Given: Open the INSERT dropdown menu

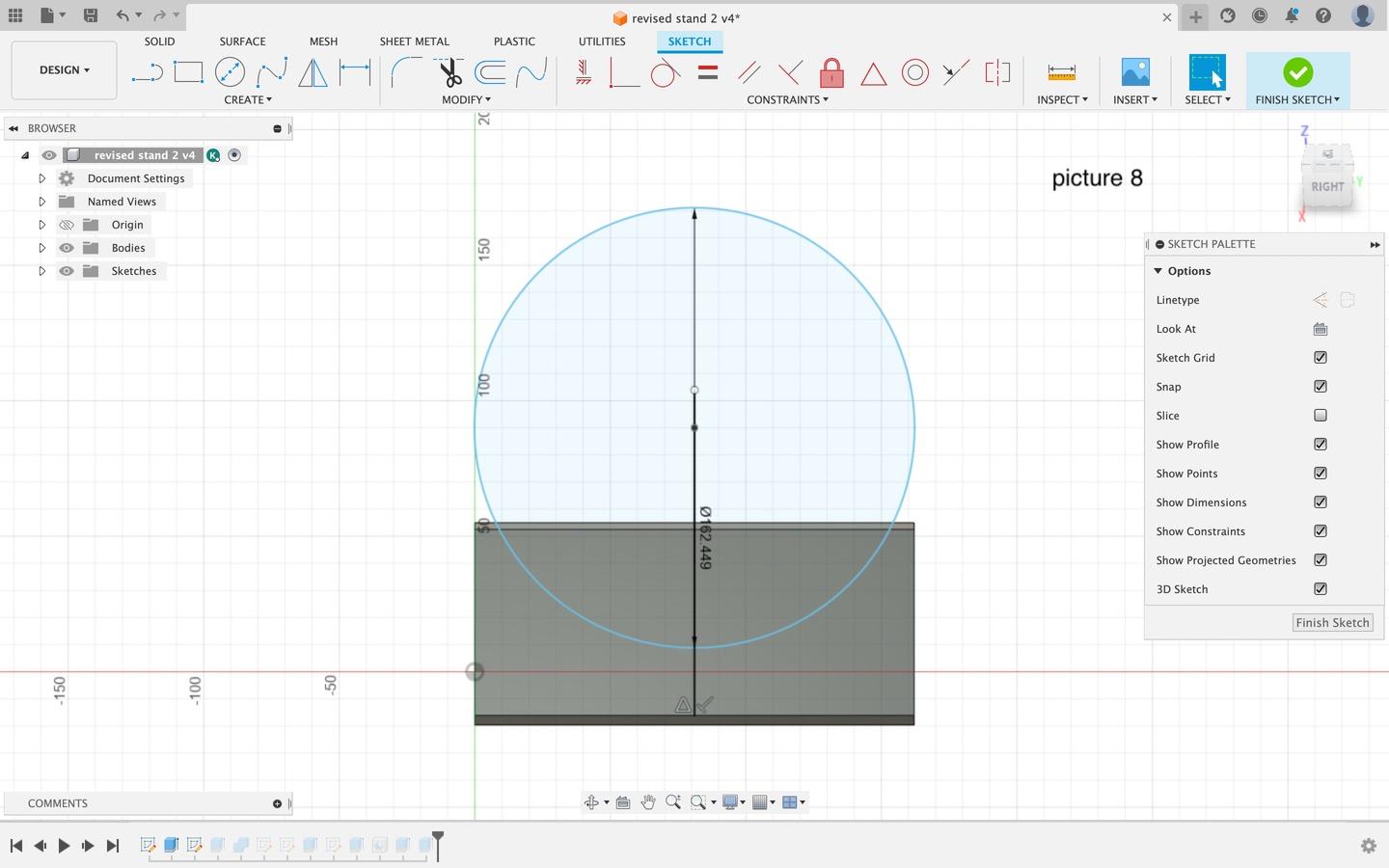Looking at the screenshot, I should [1135, 99].
